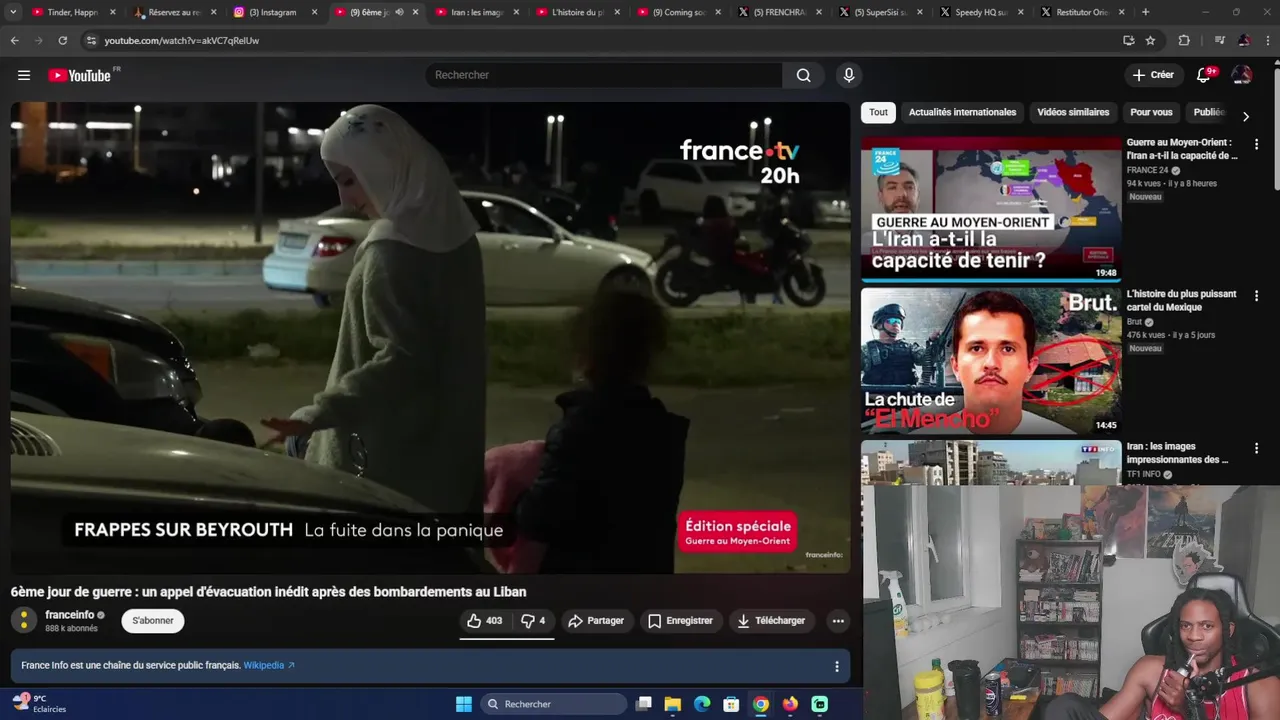The image size is (1280, 720).
Task: Open the YouTube hamburger guide menu
Action: pyautogui.click(x=24, y=75)
